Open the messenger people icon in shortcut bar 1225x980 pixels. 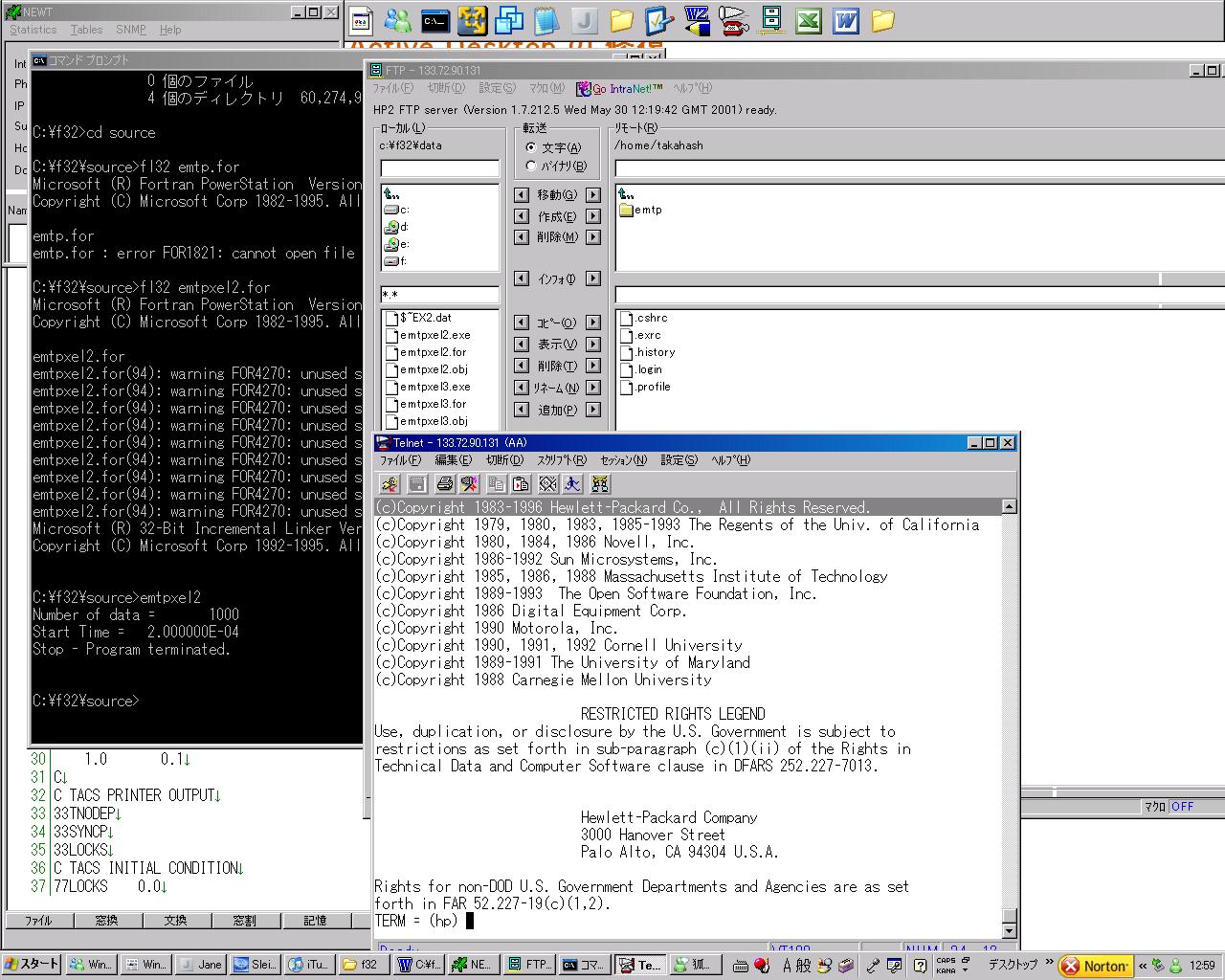pyautogui.click(x=398, y=20)
